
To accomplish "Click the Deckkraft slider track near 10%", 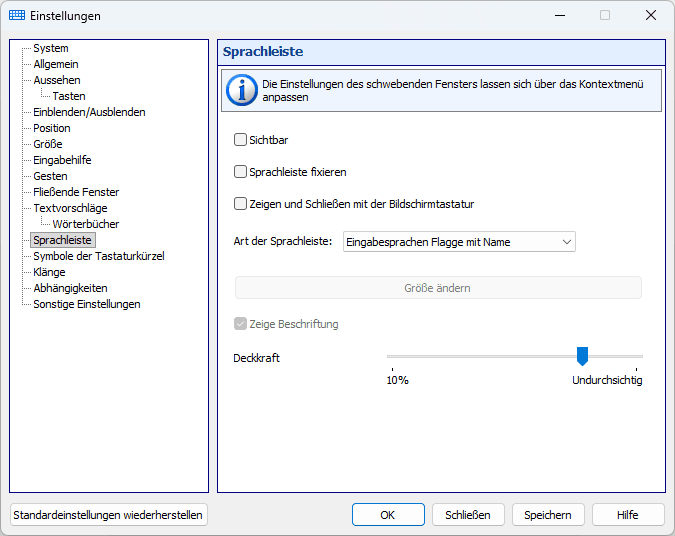I will tap(394, 356).
